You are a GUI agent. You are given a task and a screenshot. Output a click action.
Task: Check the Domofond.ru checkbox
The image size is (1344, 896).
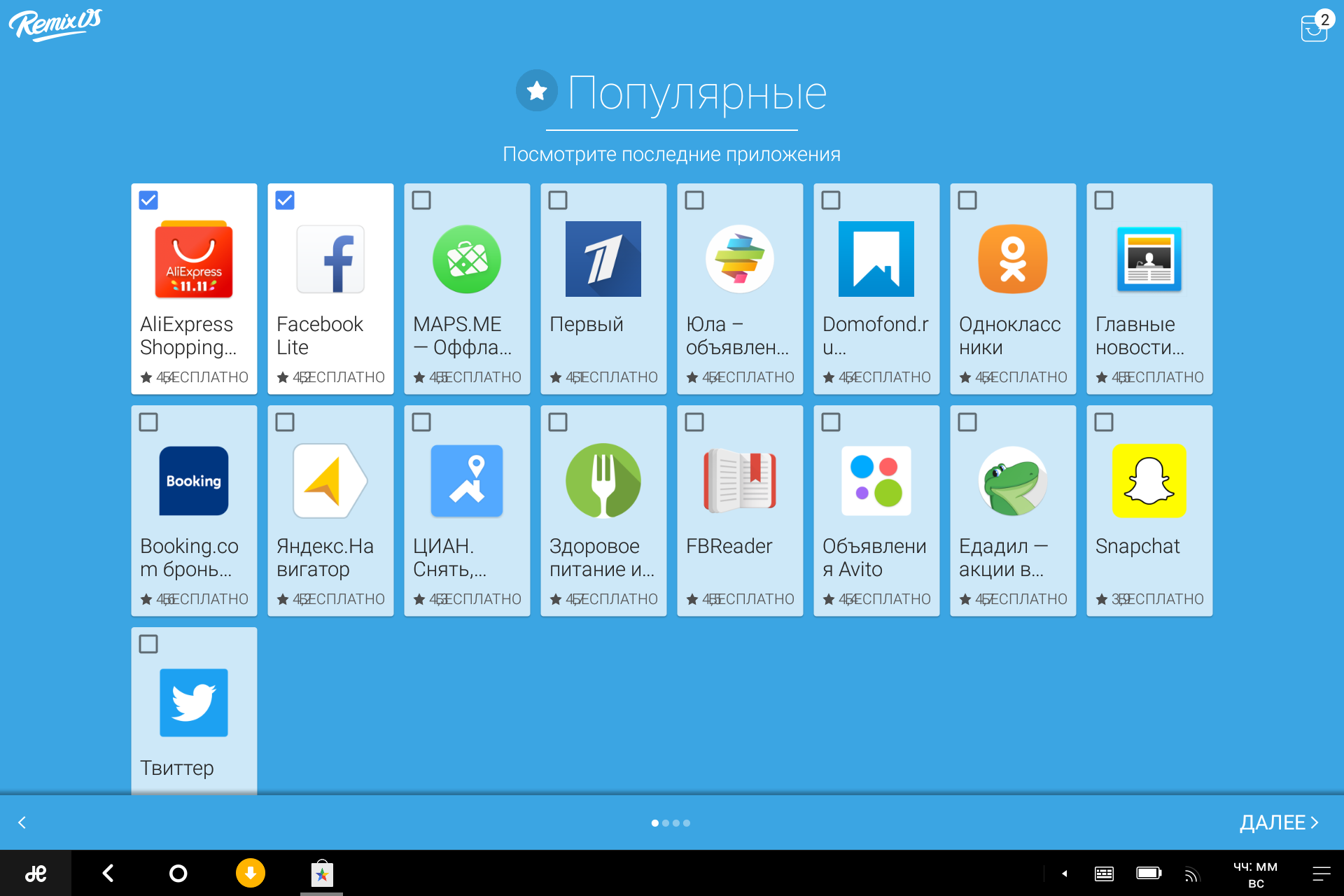tap(831, 200)
